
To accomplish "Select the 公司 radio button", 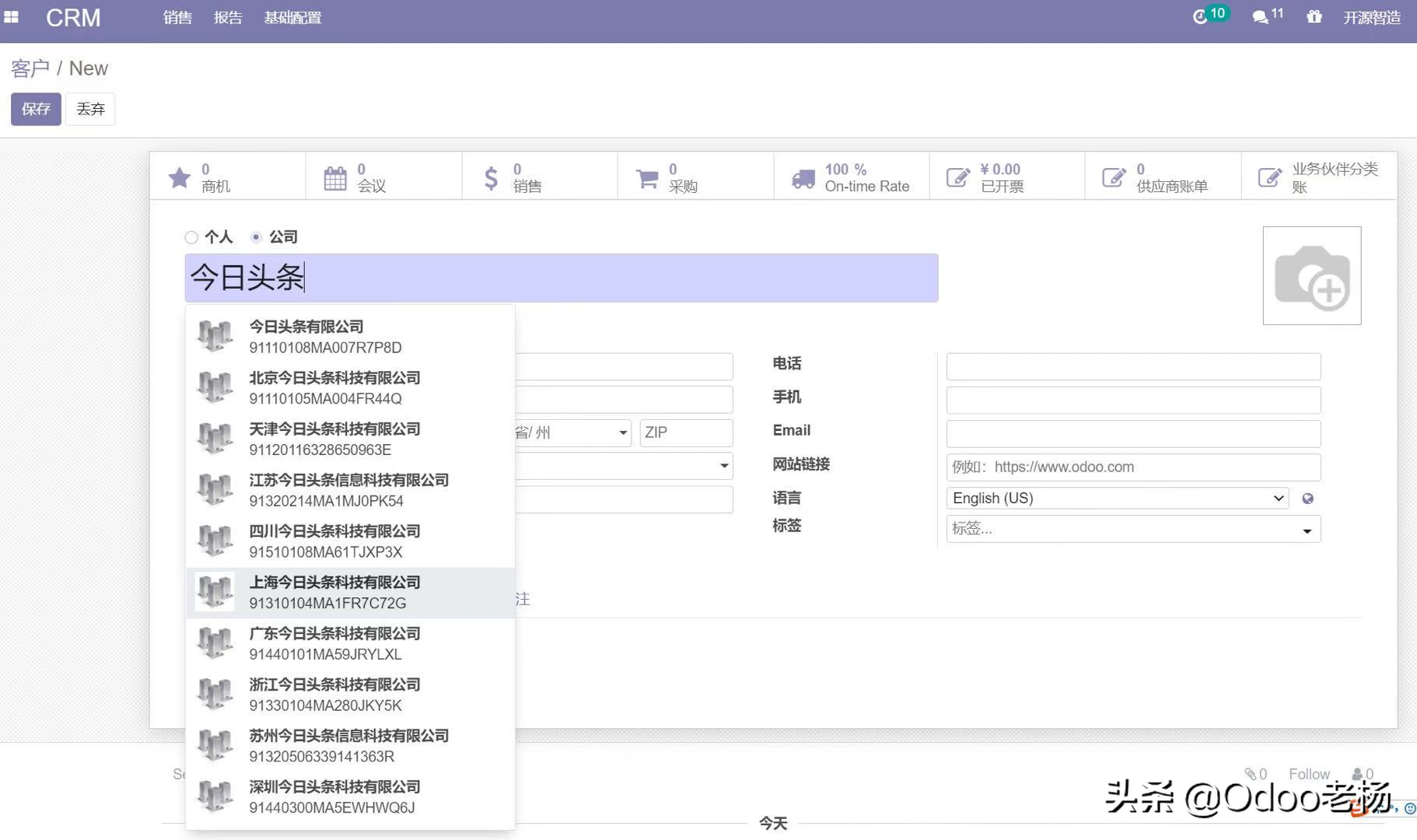I will [x=256, y=237].
